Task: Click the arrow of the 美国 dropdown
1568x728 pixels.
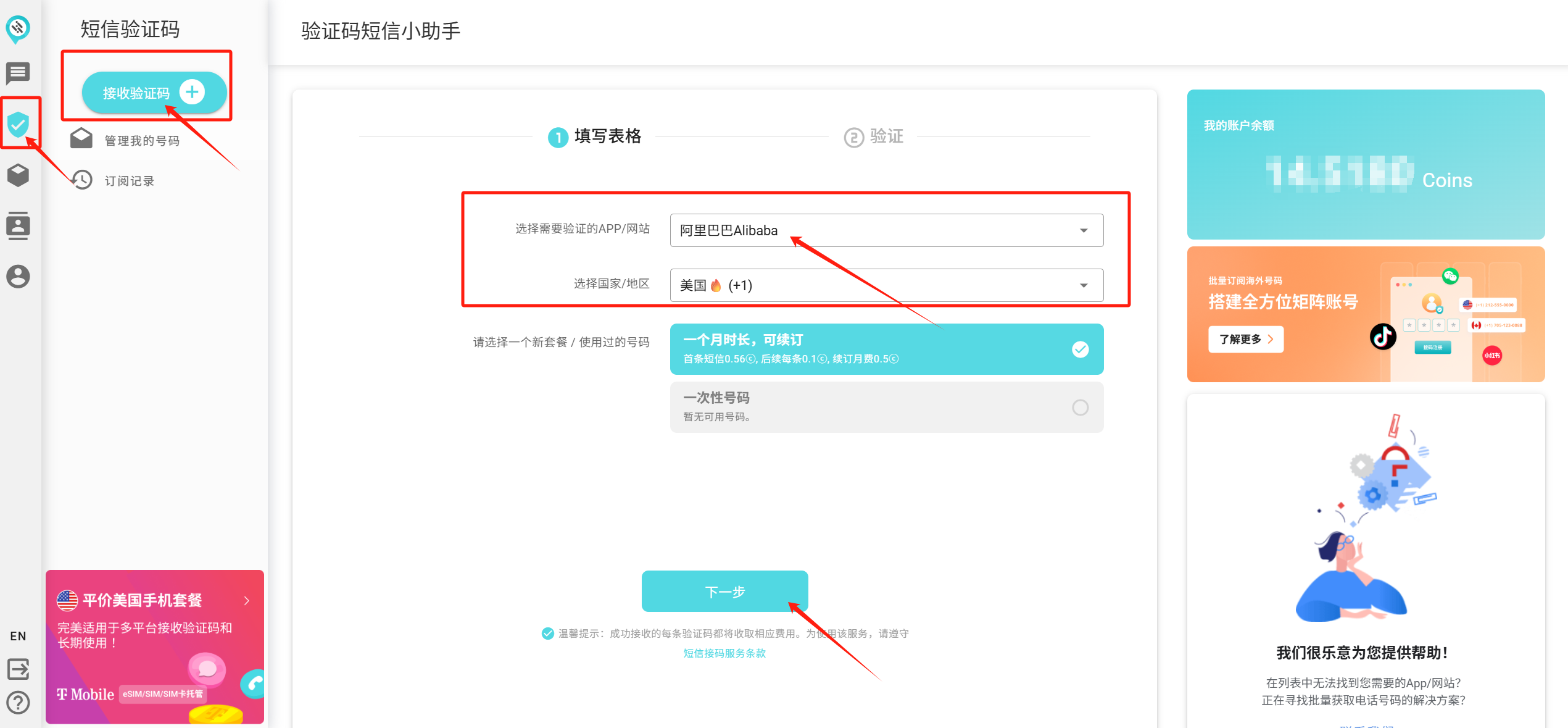Action: click(1084, 286)
